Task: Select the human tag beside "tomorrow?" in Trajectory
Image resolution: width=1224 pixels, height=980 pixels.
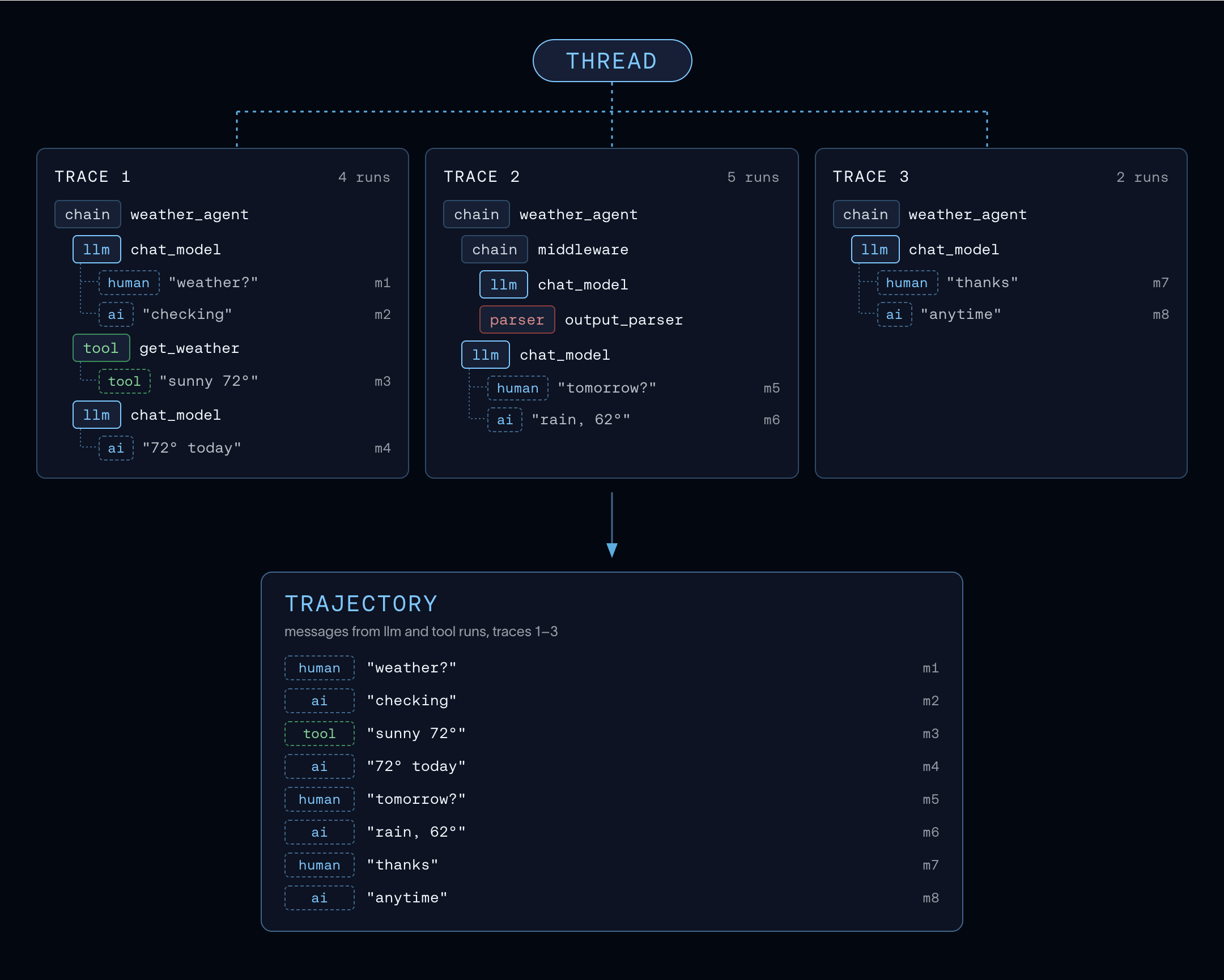Action: pyautogui.click(x=320, y=799)
